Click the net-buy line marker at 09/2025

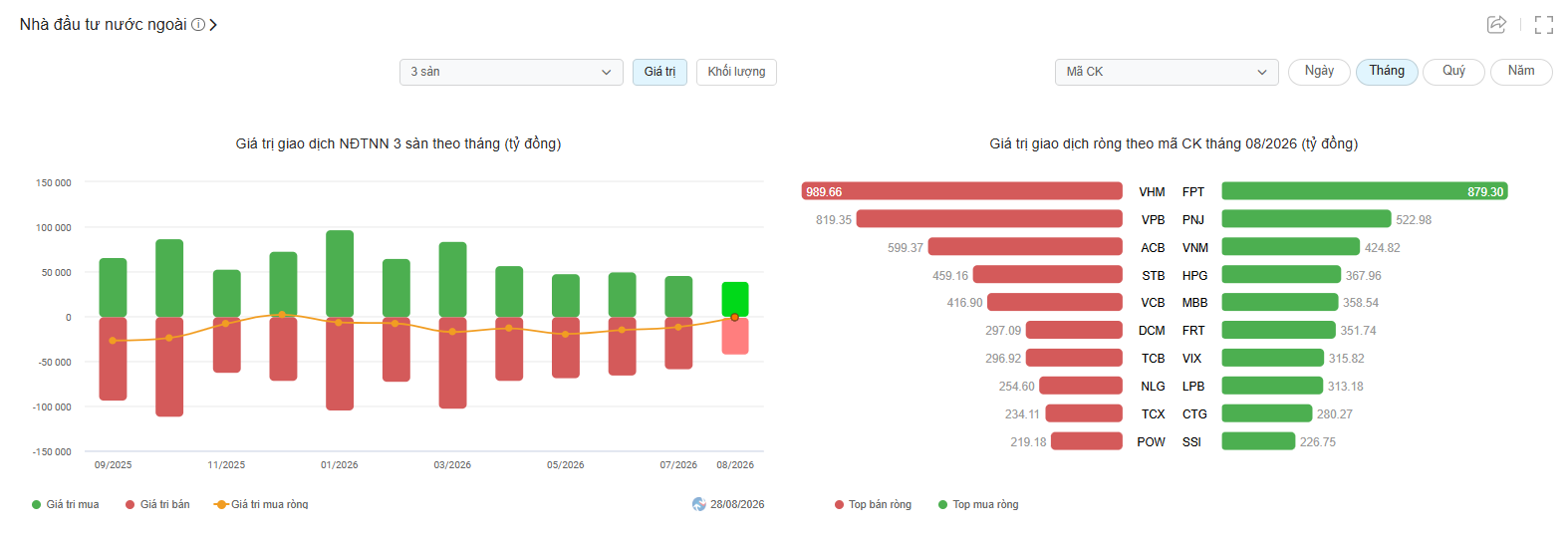point(113,341)
